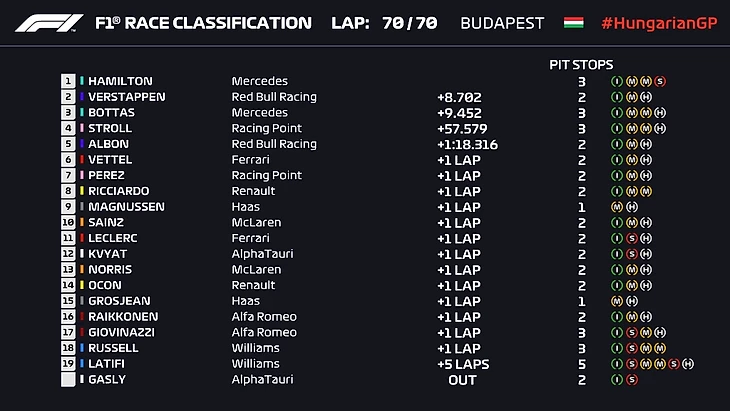The height and width of the screenshot is (411, 730).
Task: Click the F1 RACE CLASSIFICATION title
Action: [203, 23]
